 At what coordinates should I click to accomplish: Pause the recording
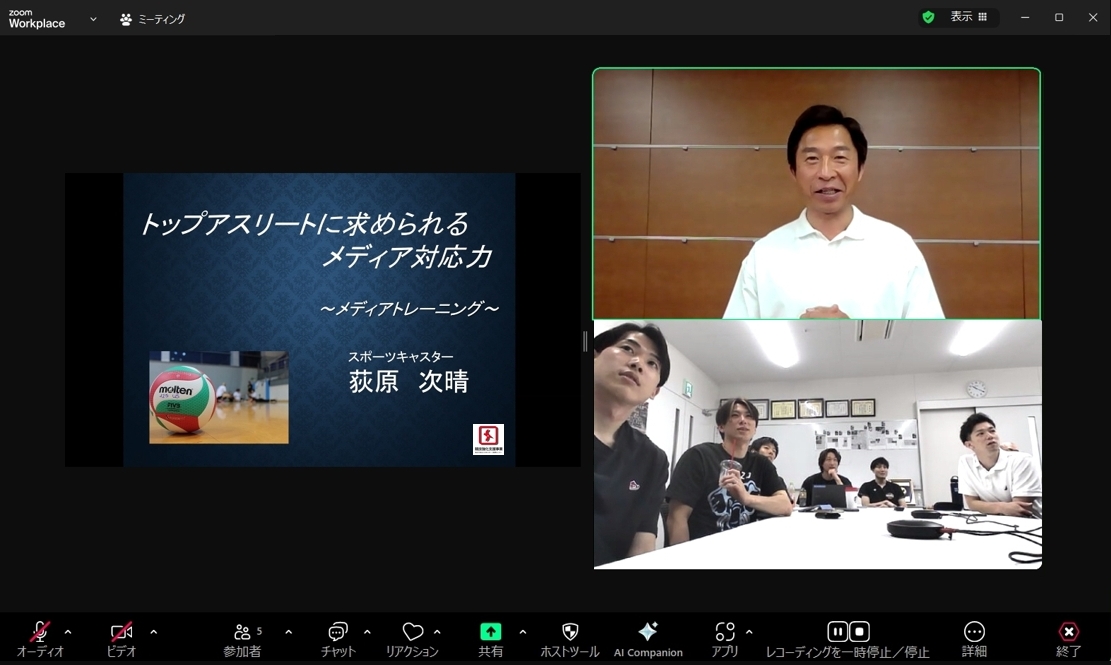click(838, 631)
